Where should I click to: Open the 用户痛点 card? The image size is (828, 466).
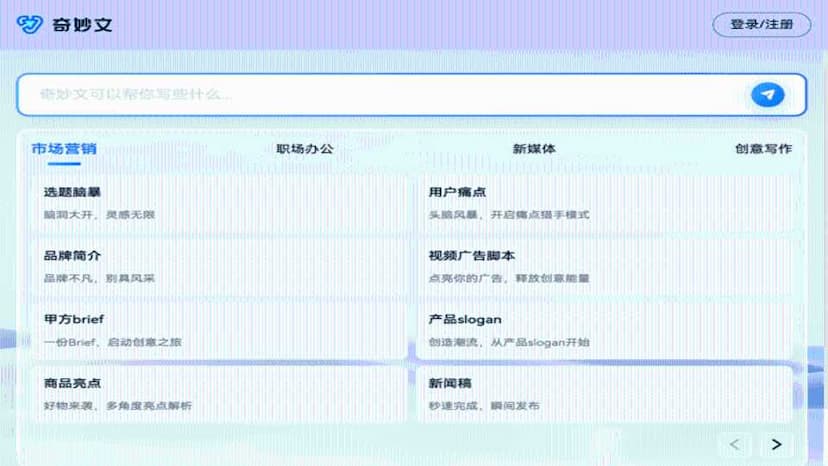[x=605, y=203]
